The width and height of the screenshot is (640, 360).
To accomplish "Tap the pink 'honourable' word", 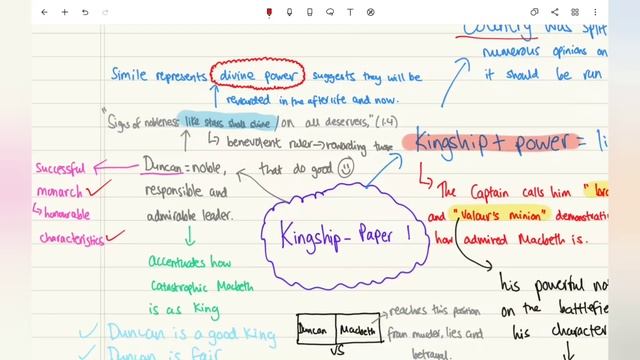I will tap(67, 213).
